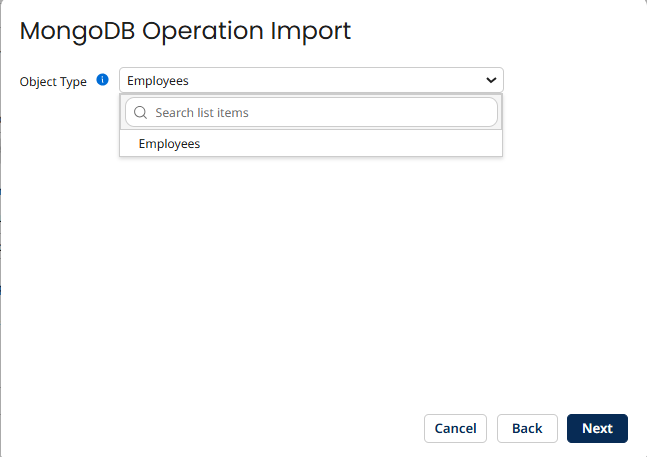Click the down arrow beside Employees
Screen dimensions: 647x457
[490, 80]
